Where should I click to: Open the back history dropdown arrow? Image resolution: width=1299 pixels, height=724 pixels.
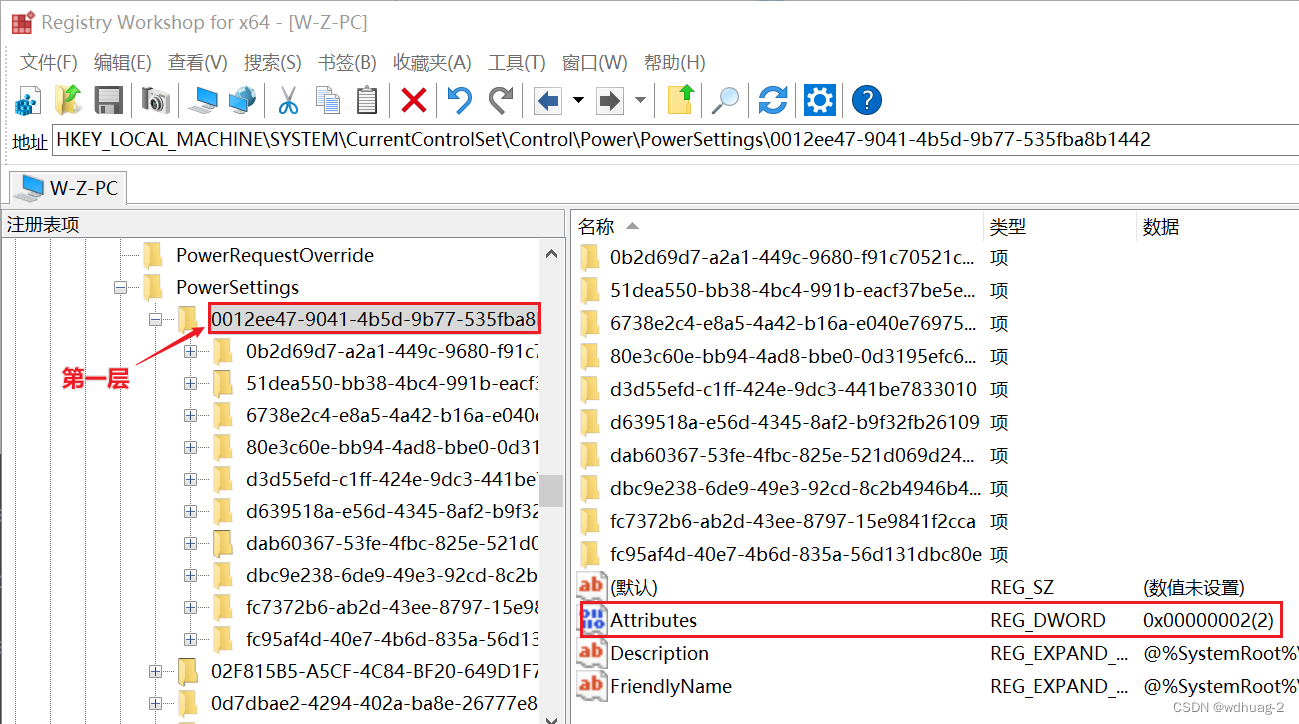point(578,101)
